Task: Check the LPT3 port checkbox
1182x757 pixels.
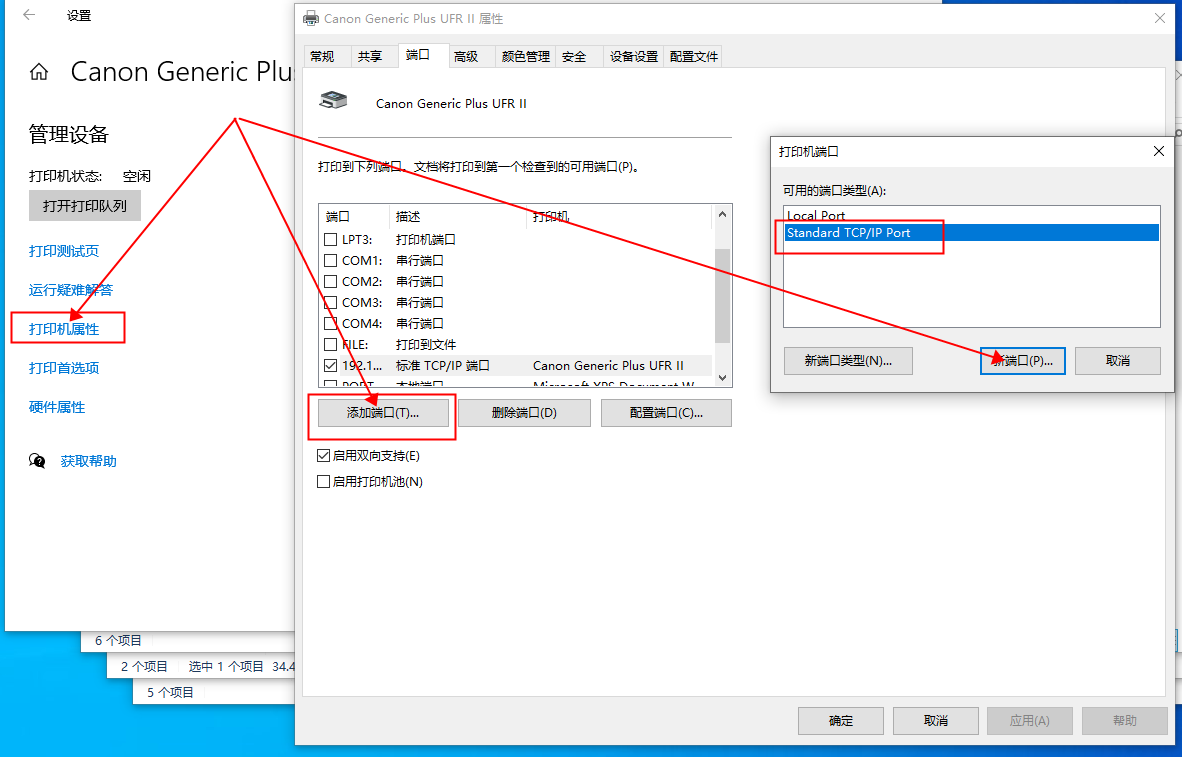Action: pyautogui.click(x=331, y=240)
